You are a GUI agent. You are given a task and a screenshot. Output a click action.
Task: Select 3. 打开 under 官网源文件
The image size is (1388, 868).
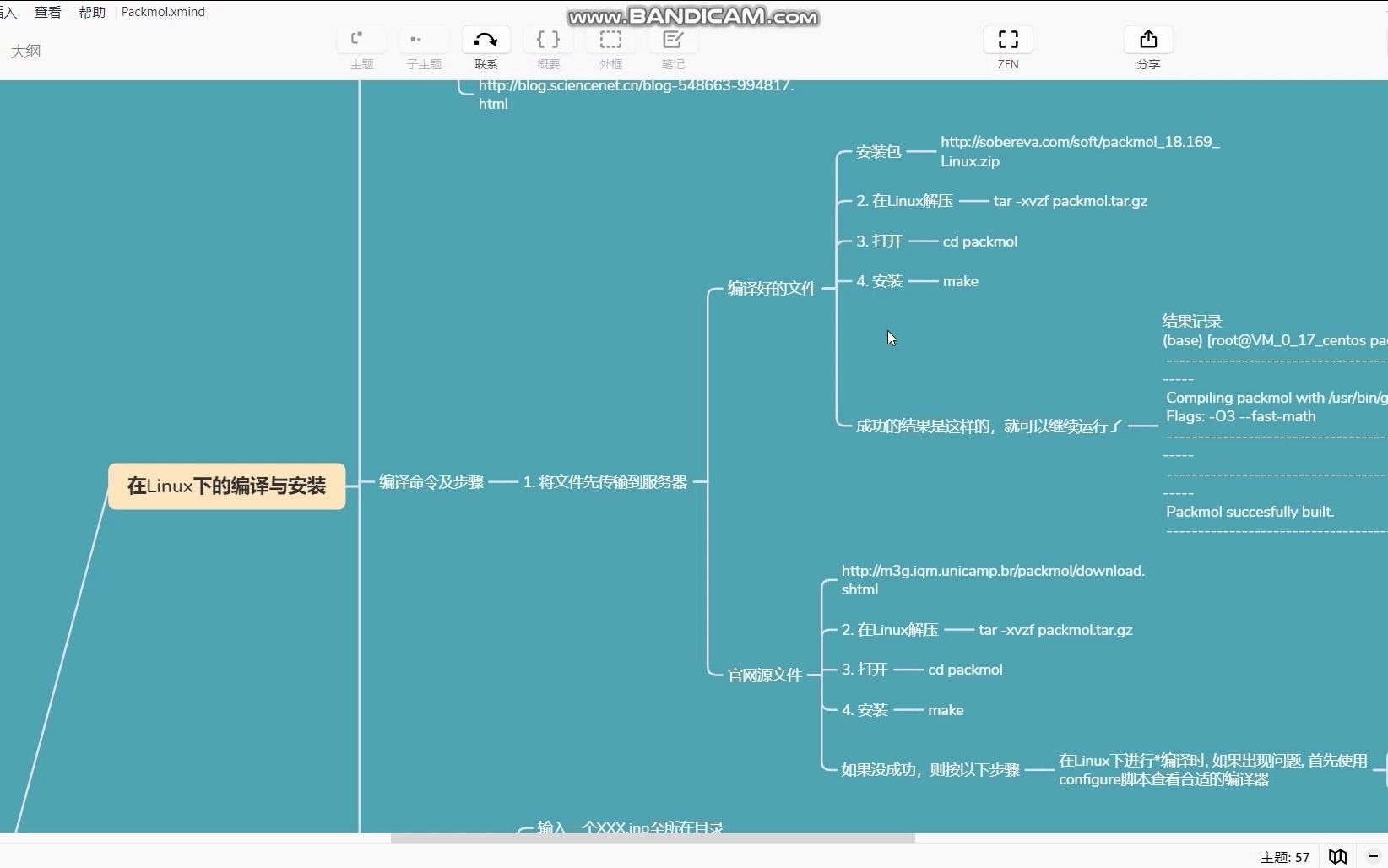tap(865, 670)
